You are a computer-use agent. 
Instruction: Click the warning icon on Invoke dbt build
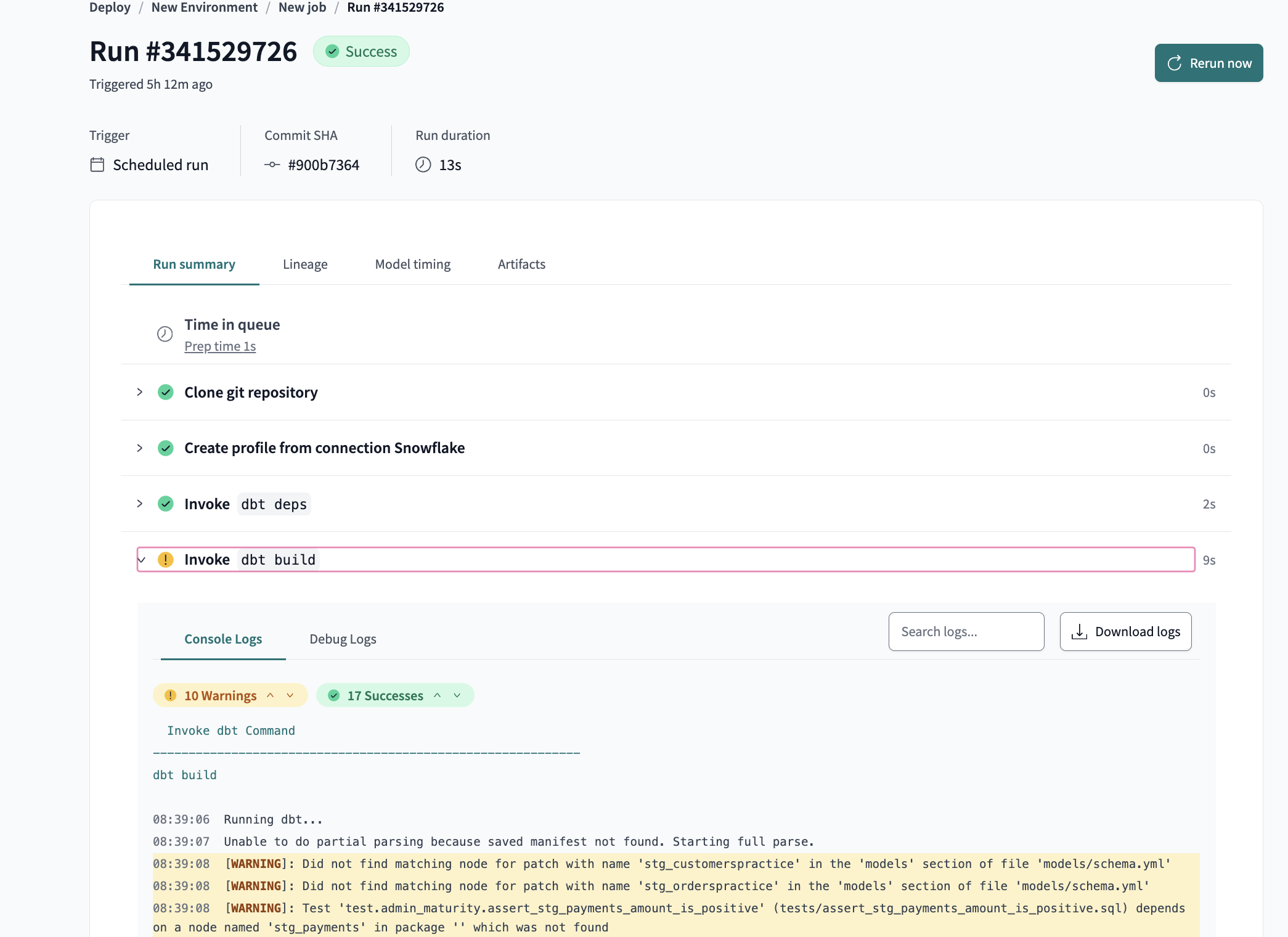point(165,560)
